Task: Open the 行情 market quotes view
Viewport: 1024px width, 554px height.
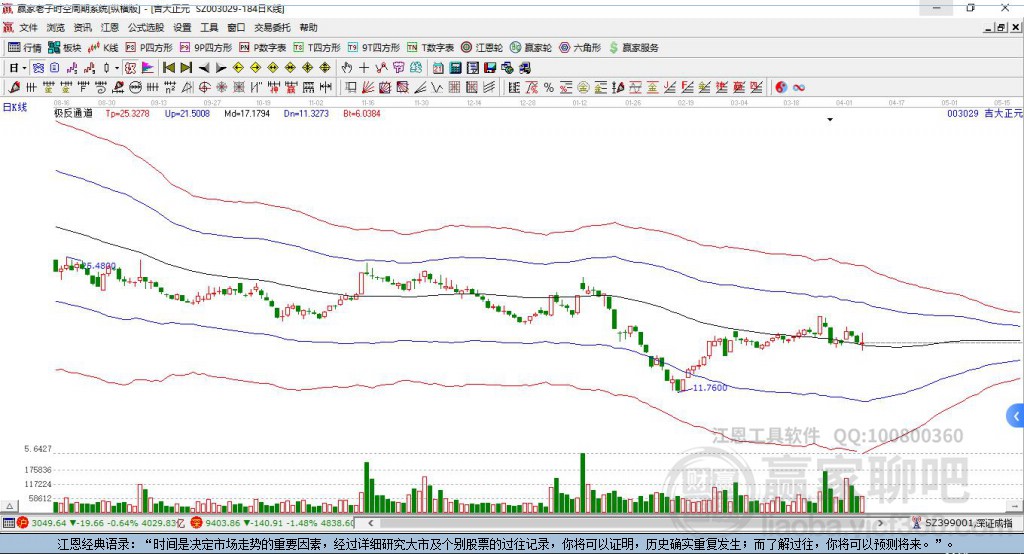Action: click(25, 48)
